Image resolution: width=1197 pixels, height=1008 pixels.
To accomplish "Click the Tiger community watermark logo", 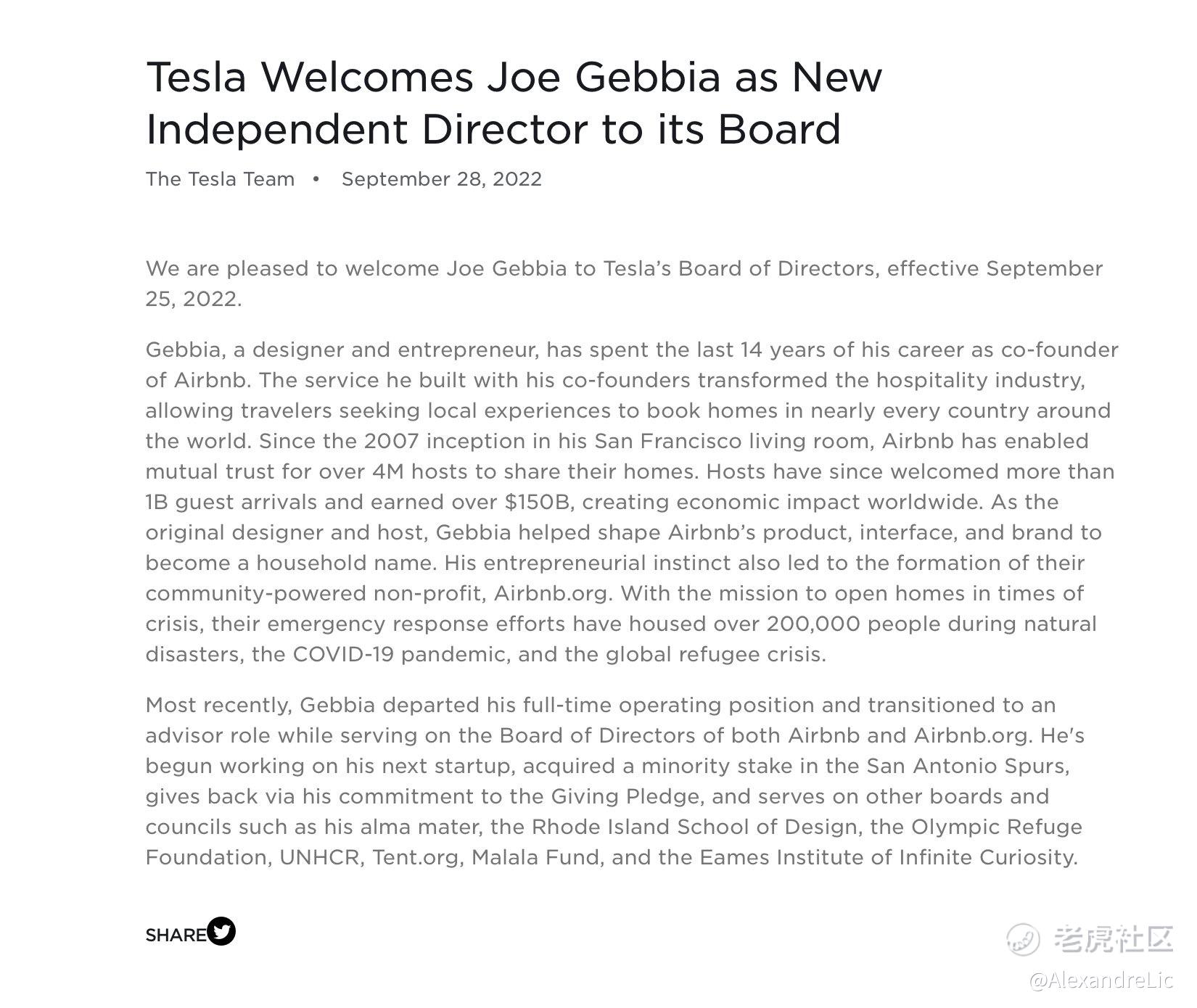I will [x=1023, y=939].
